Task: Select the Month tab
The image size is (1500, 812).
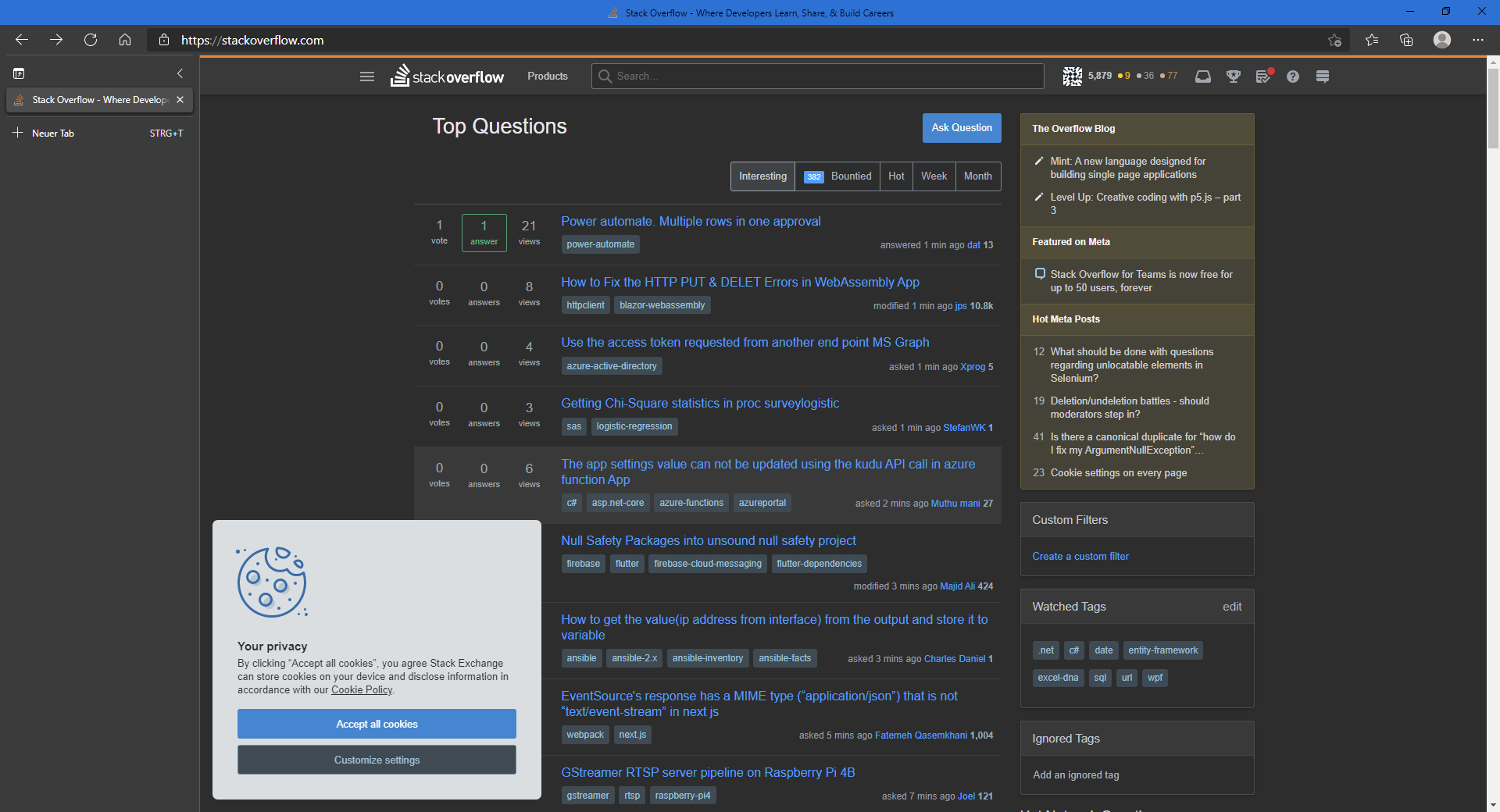Action: (978, 176)
